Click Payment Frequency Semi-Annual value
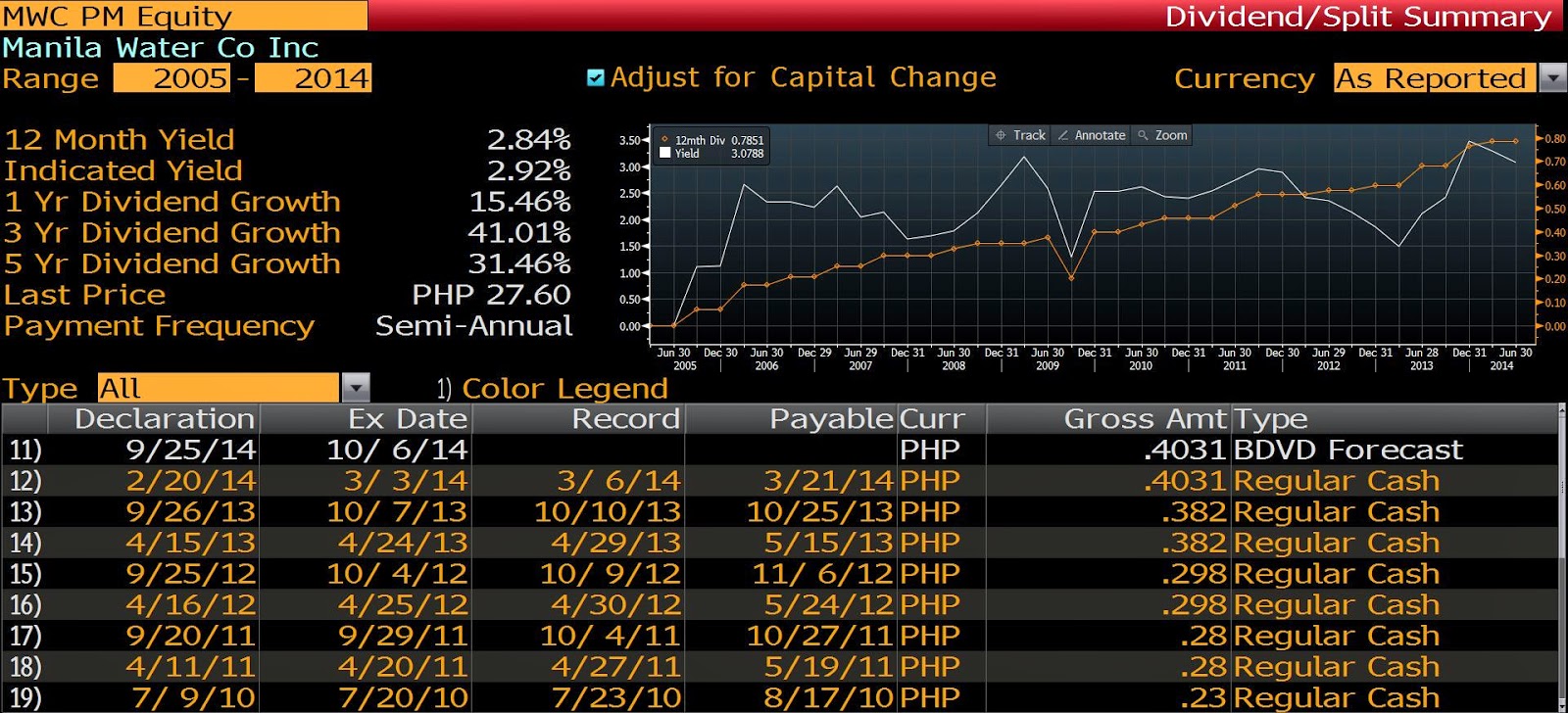Image resolution: width=1568 pixels, height=713 pixels. tap(474, 326)
